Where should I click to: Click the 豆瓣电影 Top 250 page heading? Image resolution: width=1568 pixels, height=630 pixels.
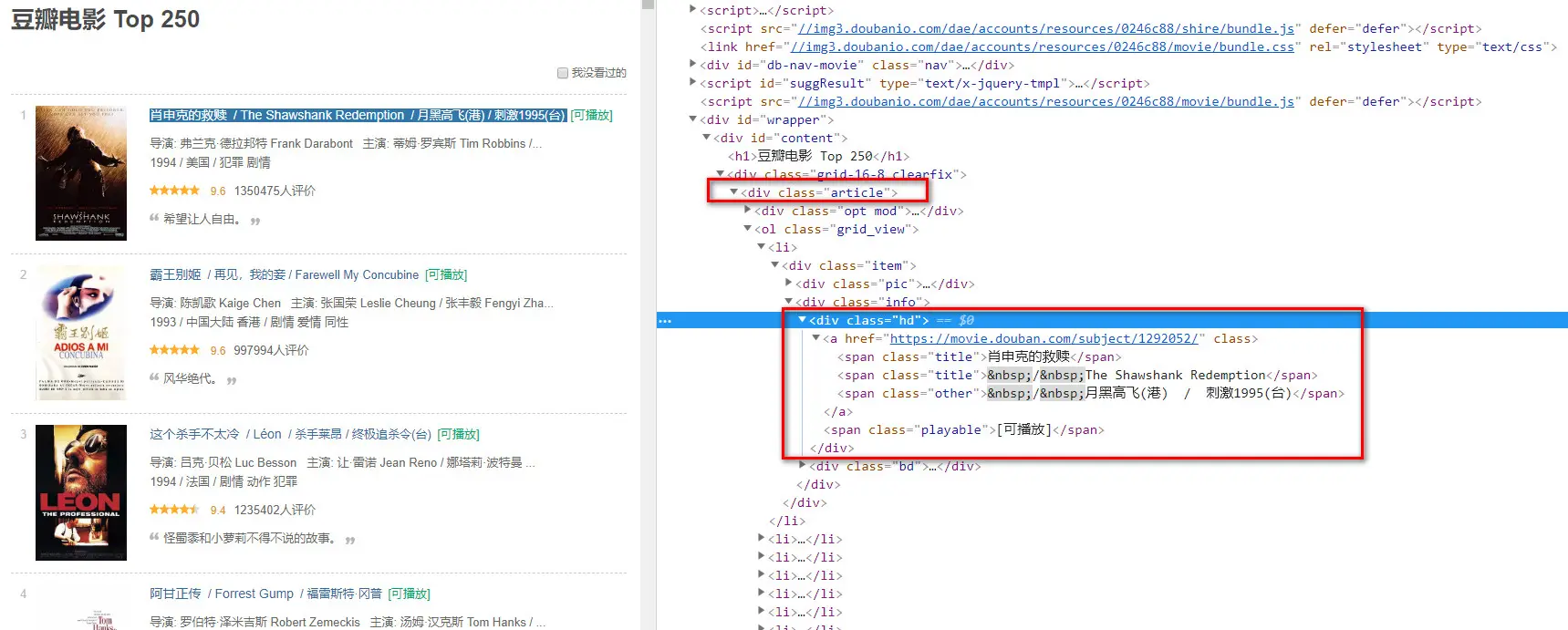(x=105, y=19)
